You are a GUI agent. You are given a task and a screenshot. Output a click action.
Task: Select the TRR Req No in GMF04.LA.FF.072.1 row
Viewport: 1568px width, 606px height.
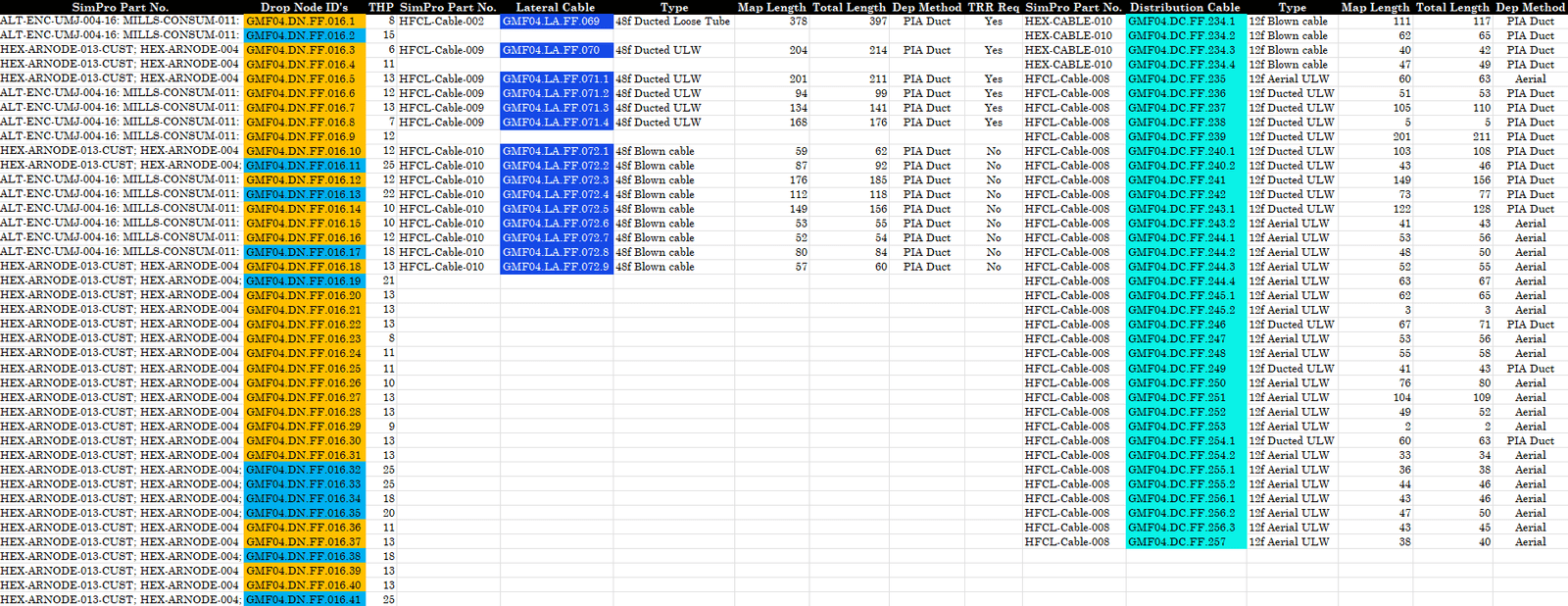(x=994, y=151)
